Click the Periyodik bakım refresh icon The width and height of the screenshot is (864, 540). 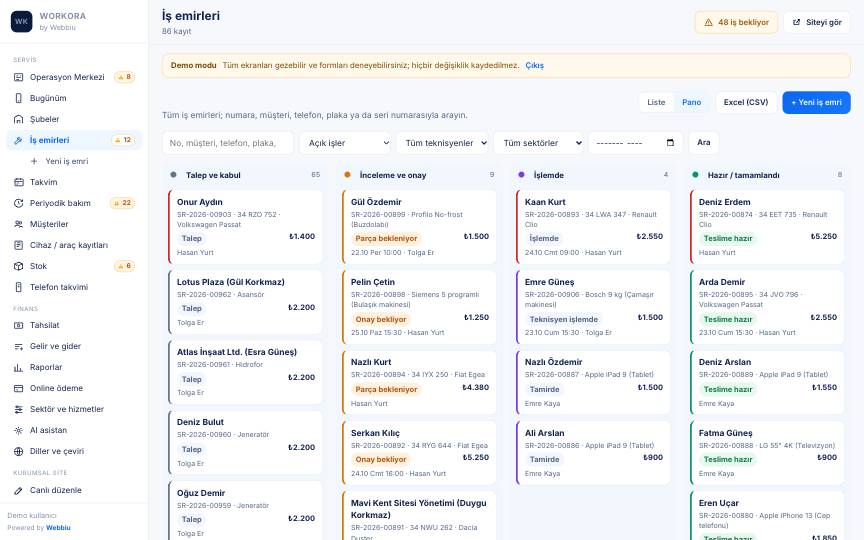coord(18,203)
